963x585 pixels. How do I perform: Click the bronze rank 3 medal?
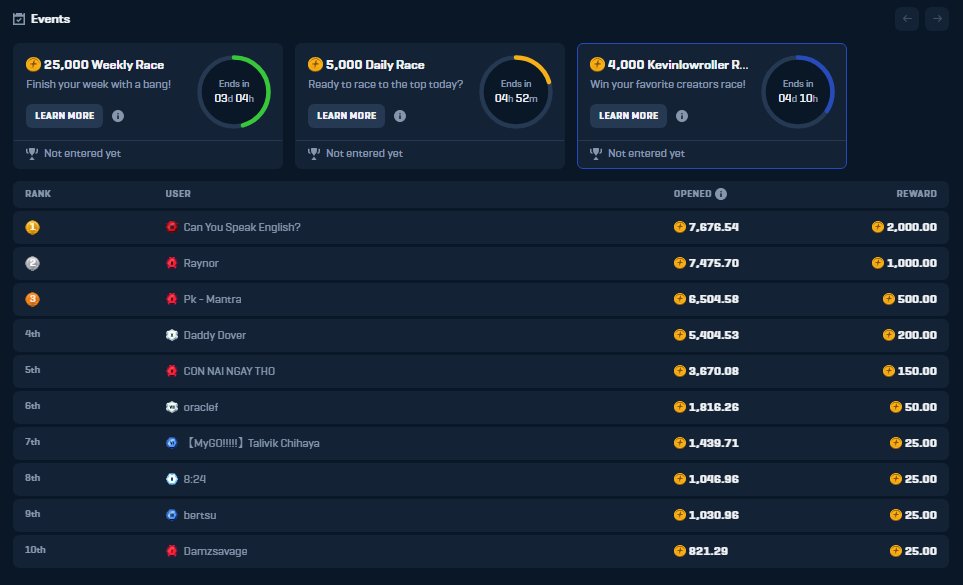(x=33, y=299)
